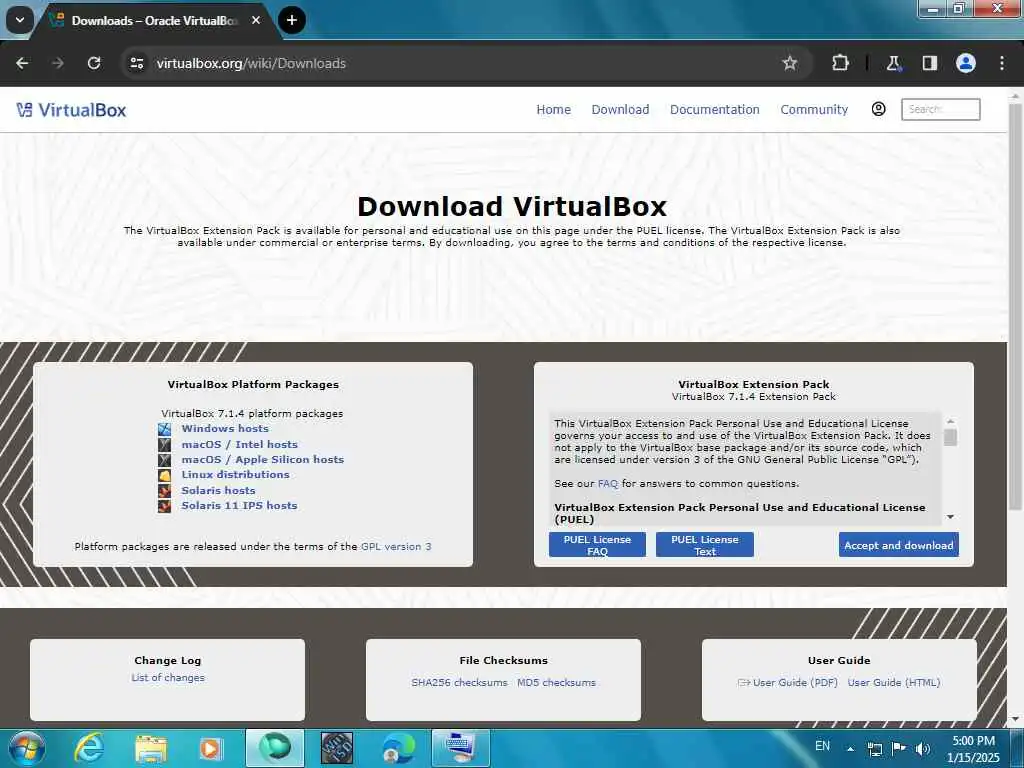1024x768 pixels.
Task: Open a new tab with the plus button
Action: tap(292, 20)
